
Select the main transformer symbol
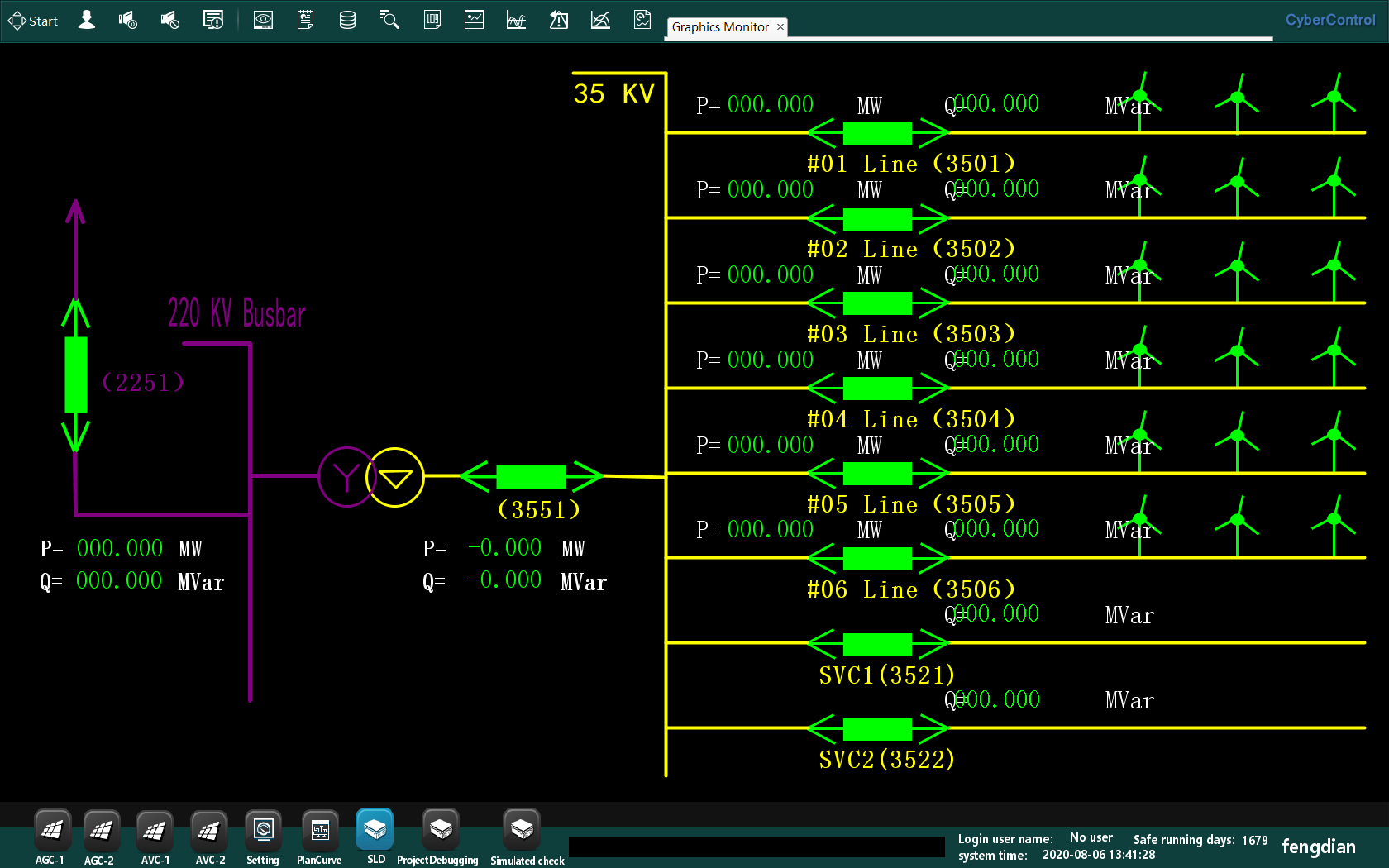[371, 477]
